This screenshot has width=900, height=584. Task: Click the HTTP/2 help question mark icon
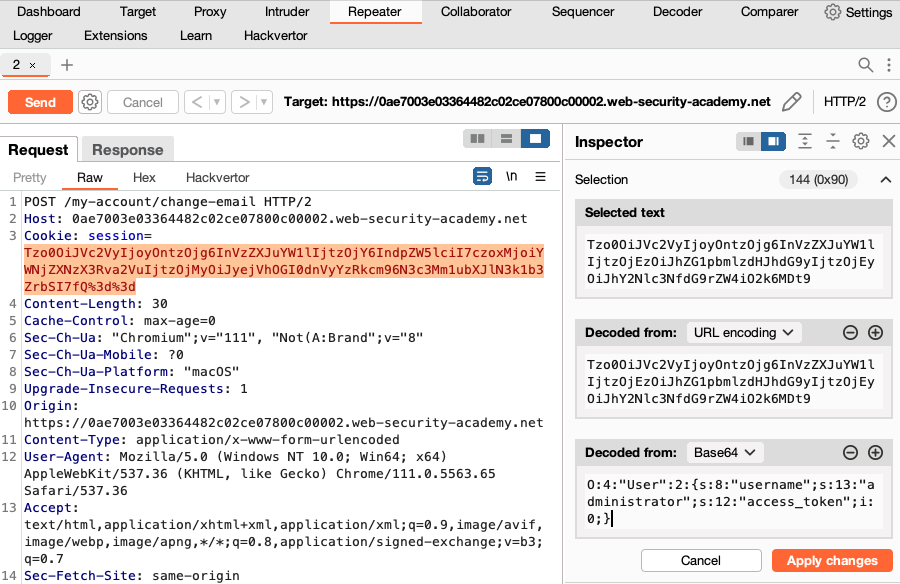click(x=889, y=101)
